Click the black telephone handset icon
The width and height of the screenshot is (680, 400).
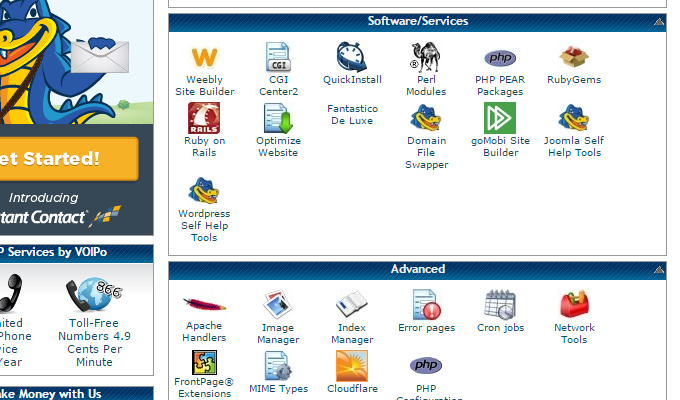click(11, 293)
